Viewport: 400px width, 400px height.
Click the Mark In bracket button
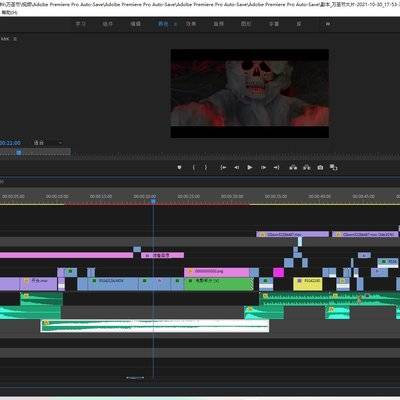[194, 167]
